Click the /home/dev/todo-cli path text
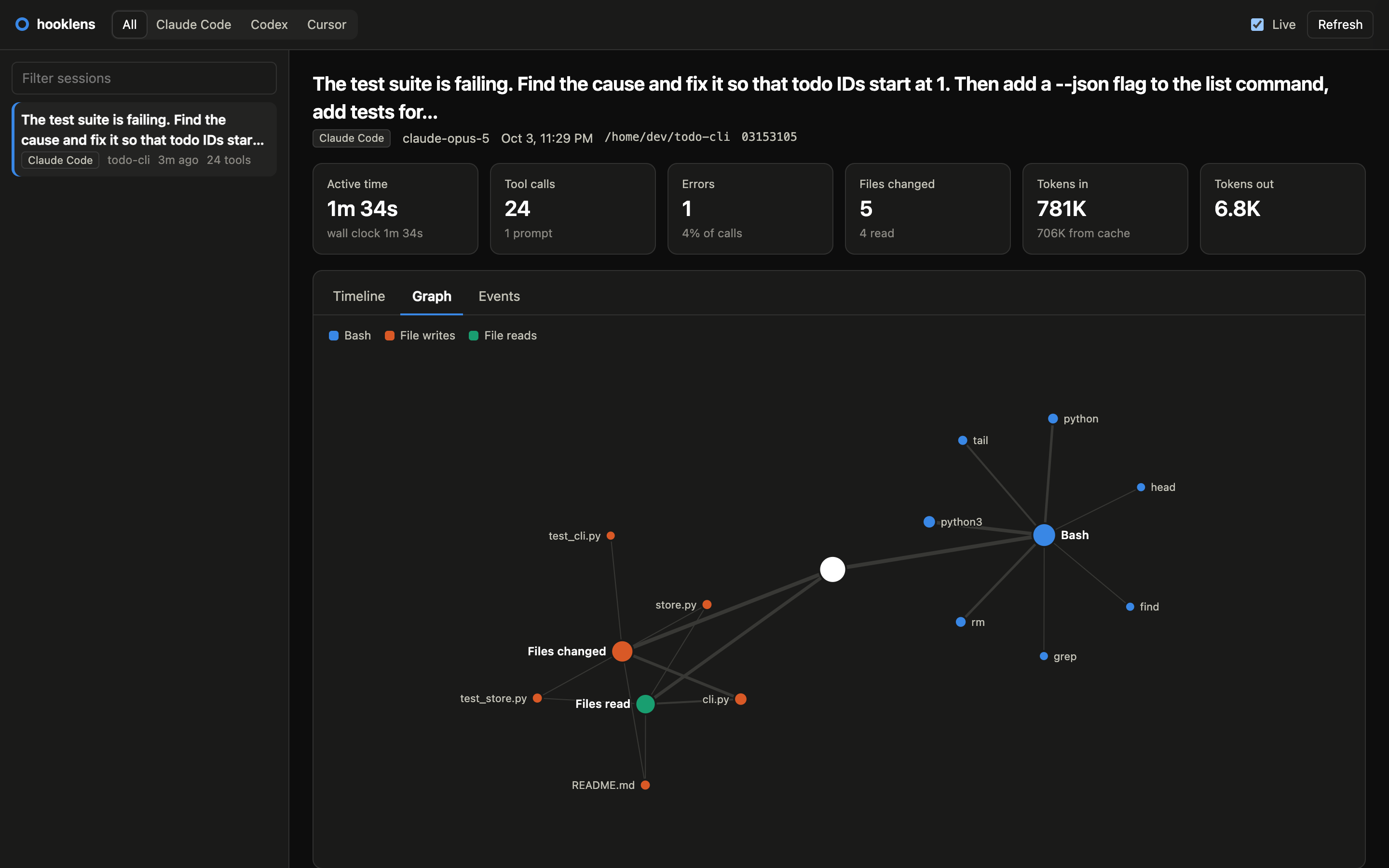This screenshot has height=868, width=1389. (667, 137)
